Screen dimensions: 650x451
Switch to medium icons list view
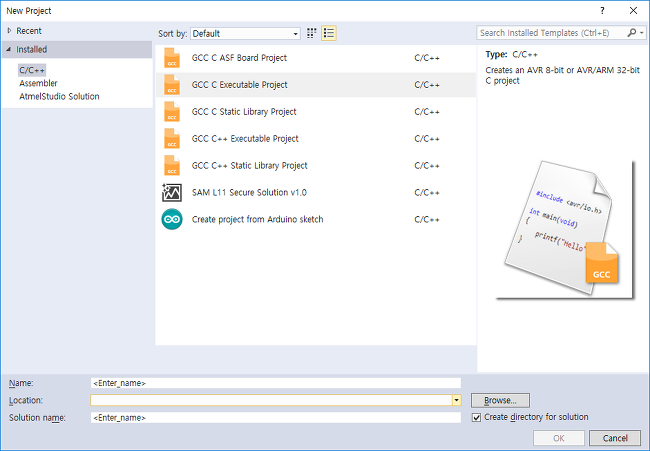click(329, 33)
